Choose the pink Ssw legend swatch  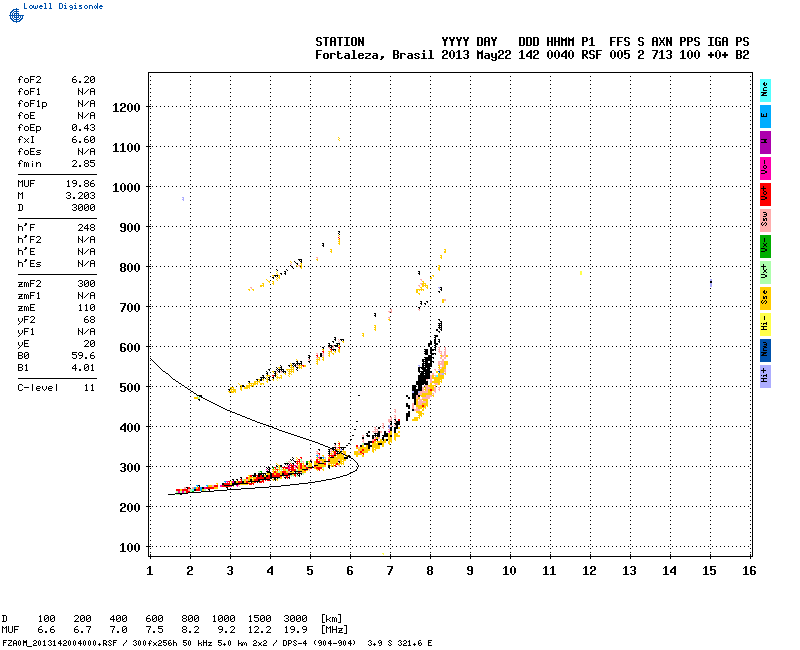click(765, 220)
